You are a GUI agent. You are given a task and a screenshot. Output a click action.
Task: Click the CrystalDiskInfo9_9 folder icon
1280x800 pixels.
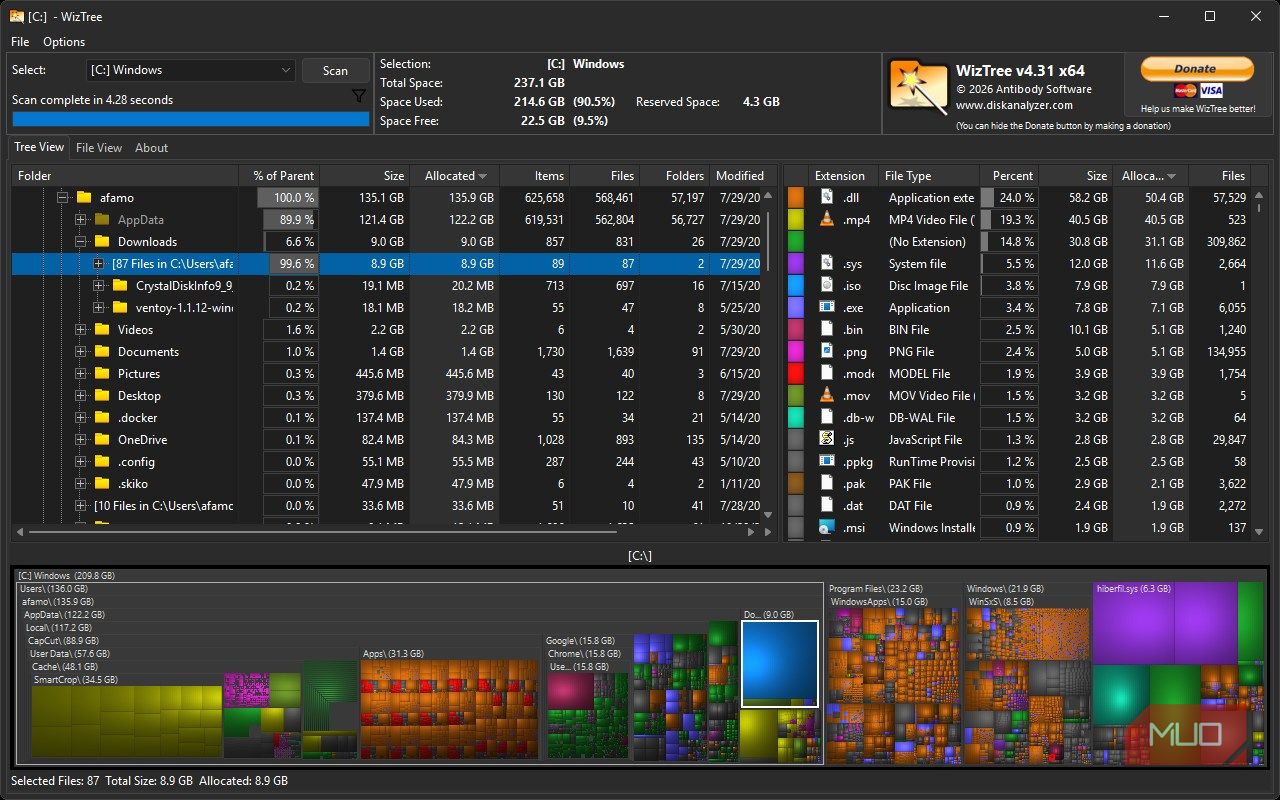click(120, 286)
